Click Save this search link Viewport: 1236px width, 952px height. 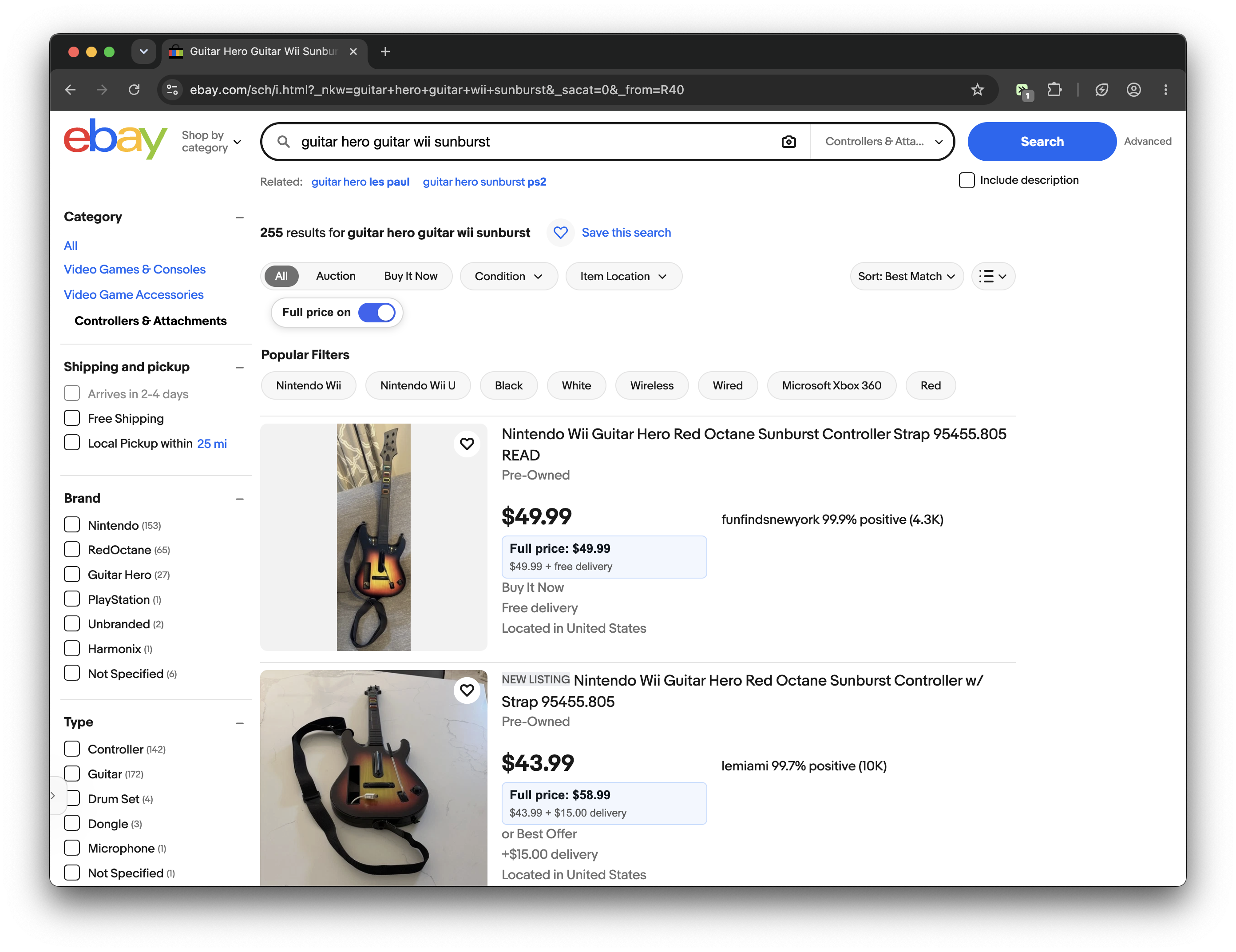626,233
